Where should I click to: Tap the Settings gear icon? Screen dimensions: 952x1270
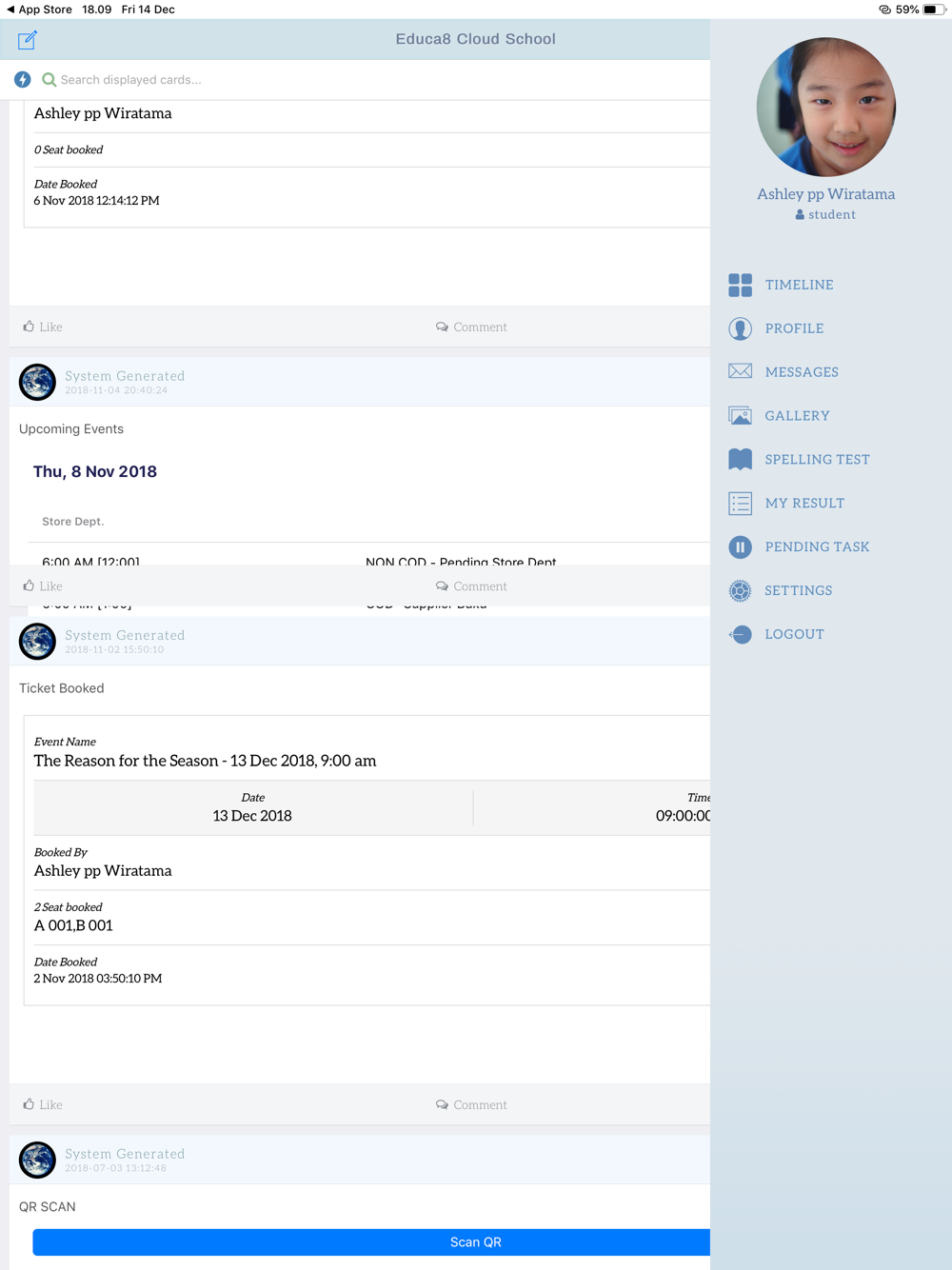(740, 591)
